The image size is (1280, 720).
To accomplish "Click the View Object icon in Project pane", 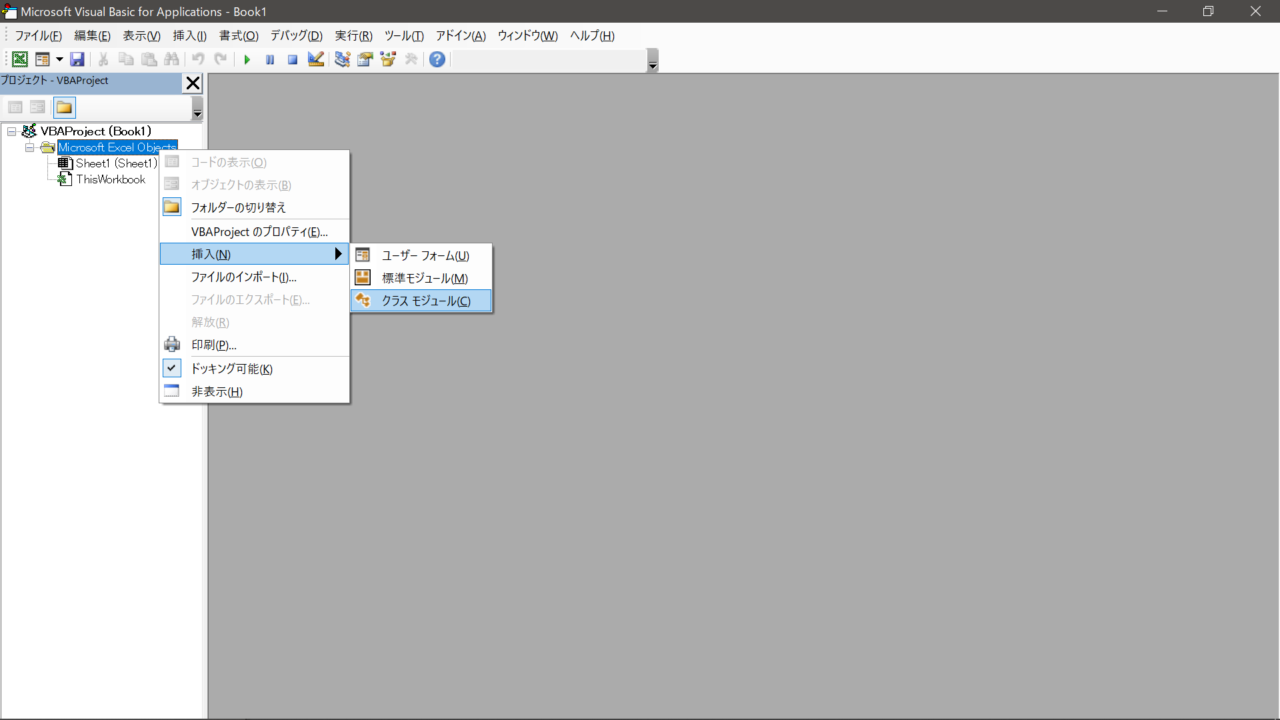I will (38, 107).
